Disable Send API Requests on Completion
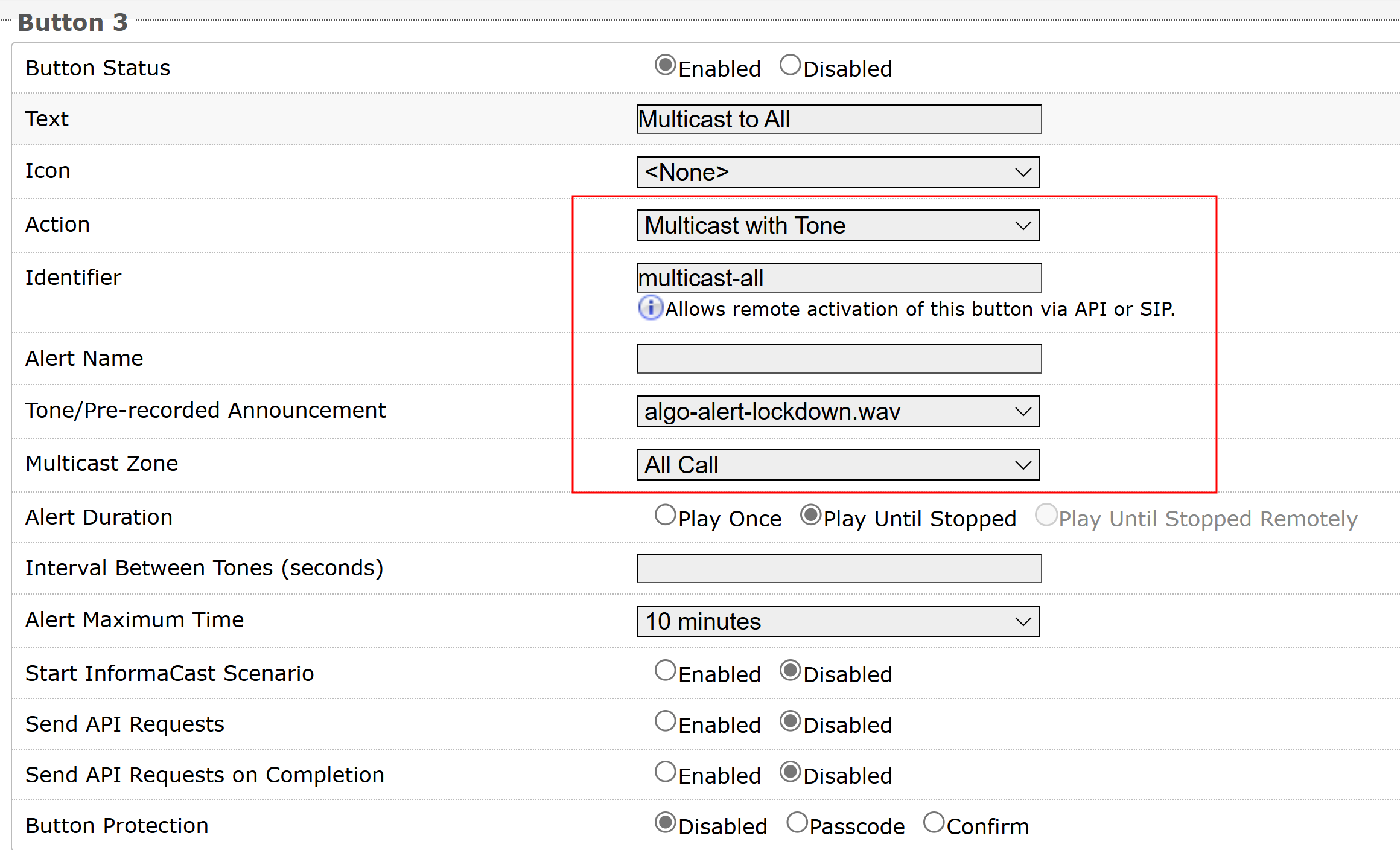Viewport: 1400px width, 850px height. (790, 772)
